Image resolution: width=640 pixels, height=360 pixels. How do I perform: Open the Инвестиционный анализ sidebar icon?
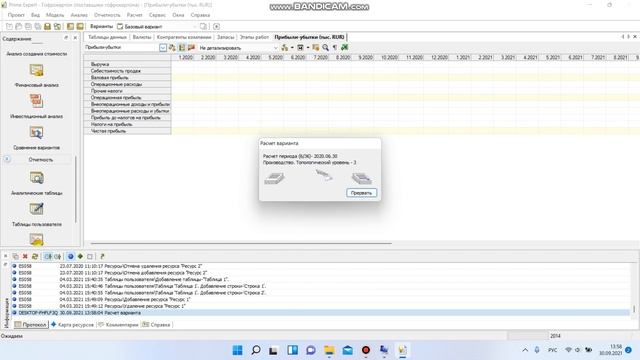click(36, 101)
